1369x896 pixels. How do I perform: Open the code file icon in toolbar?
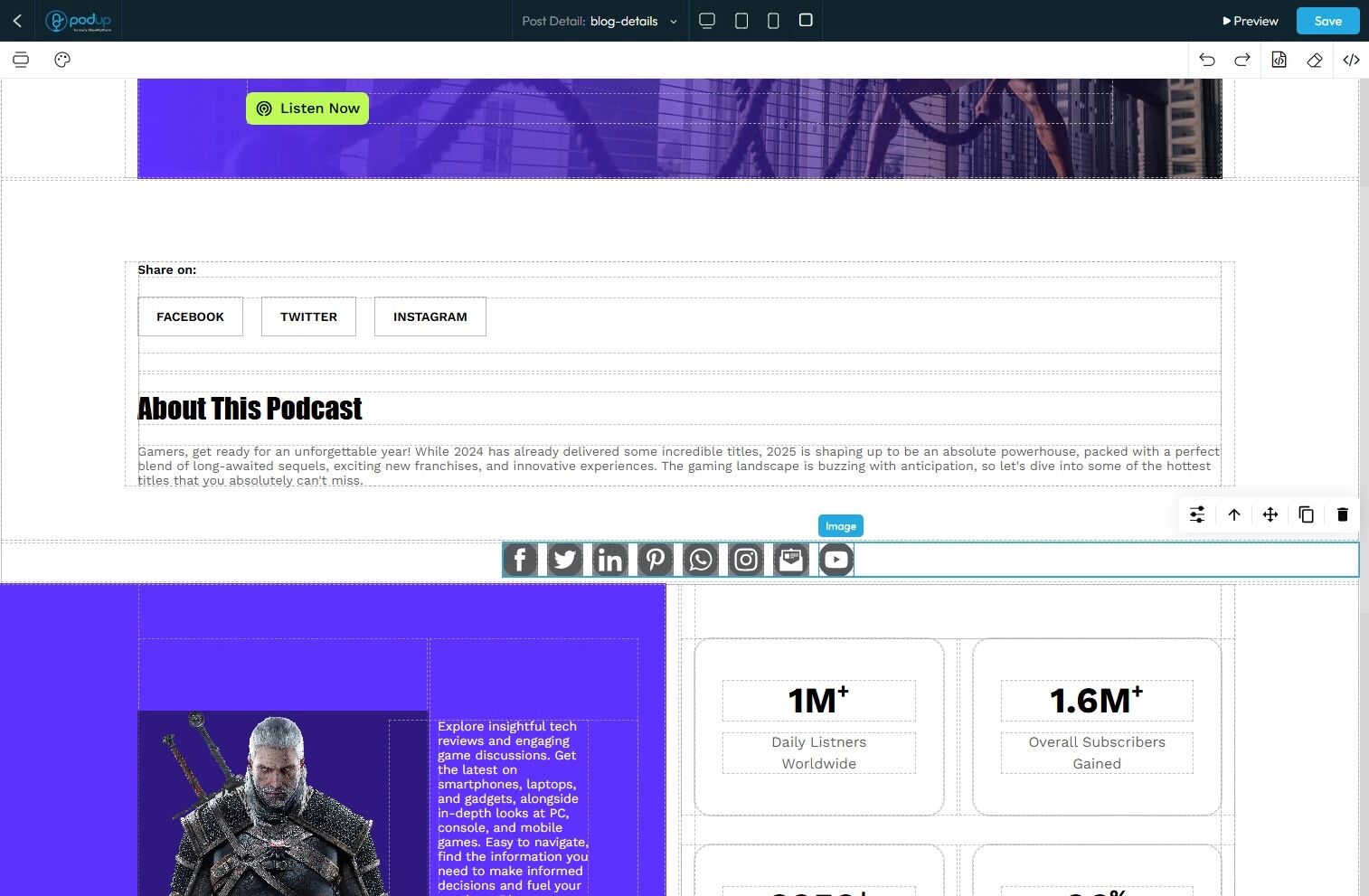pyautogui.click(x=1279, y=60)
